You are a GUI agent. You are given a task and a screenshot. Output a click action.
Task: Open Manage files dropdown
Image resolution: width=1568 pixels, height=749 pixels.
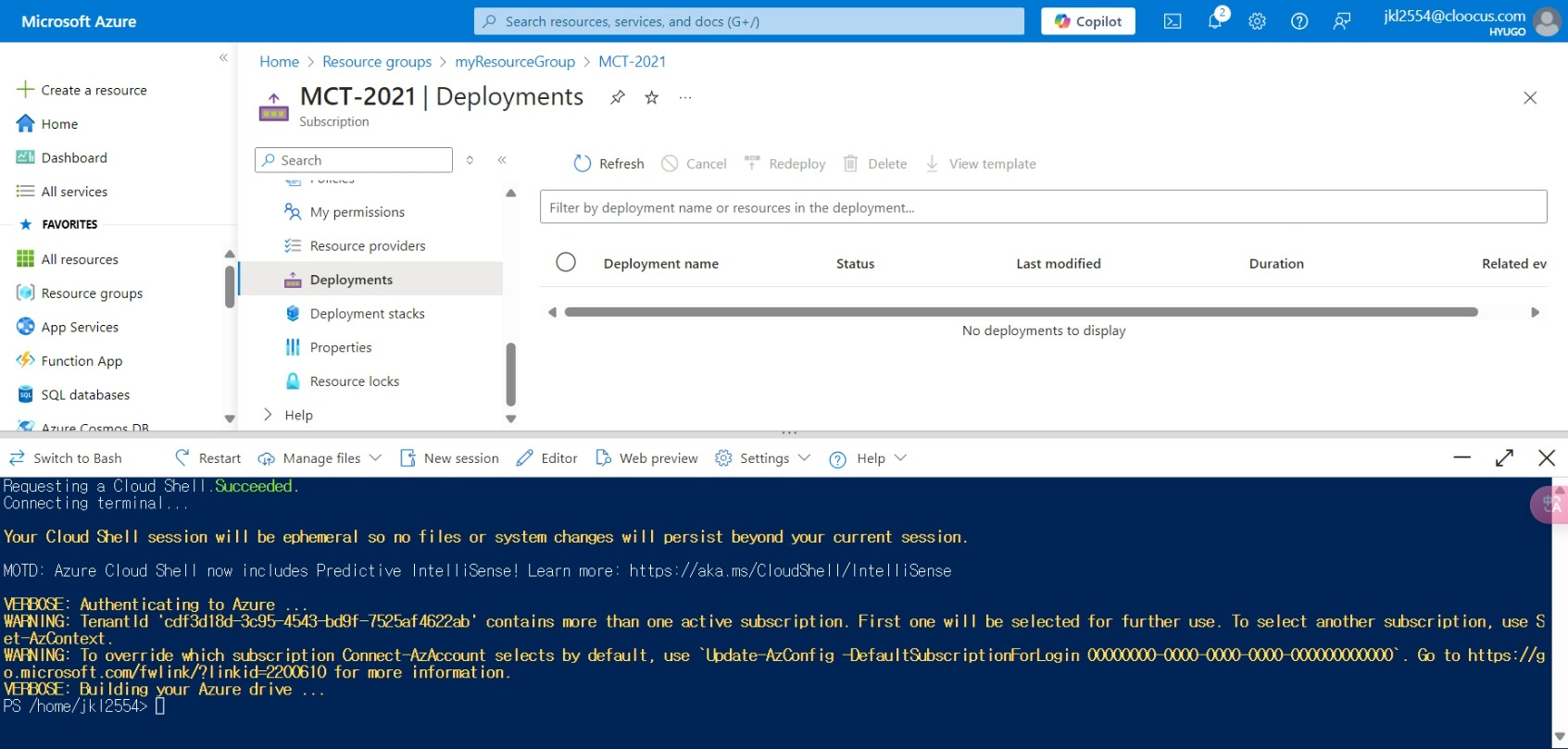click(x=320, y=458)
